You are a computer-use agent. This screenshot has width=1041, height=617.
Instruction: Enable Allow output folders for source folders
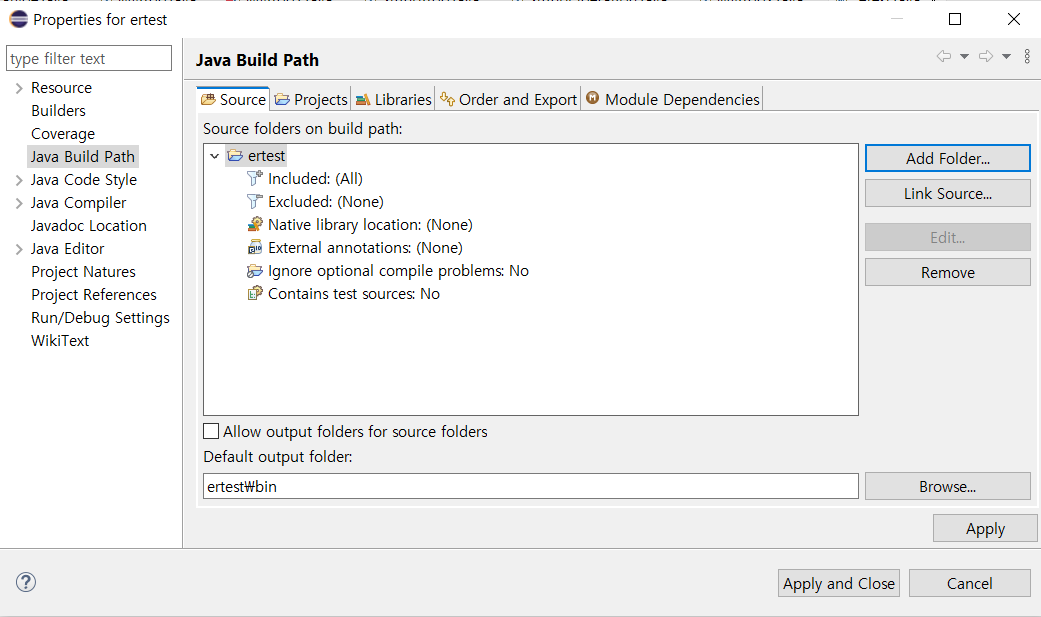click(x=211, y=432)
